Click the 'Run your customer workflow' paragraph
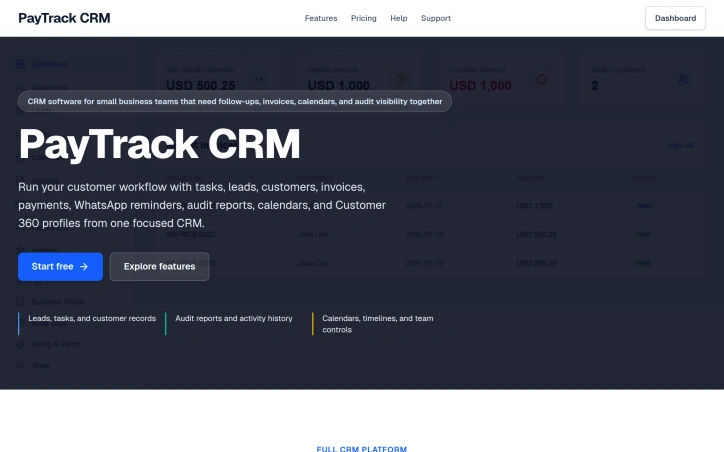724x452 pixels. click(202, 205)
